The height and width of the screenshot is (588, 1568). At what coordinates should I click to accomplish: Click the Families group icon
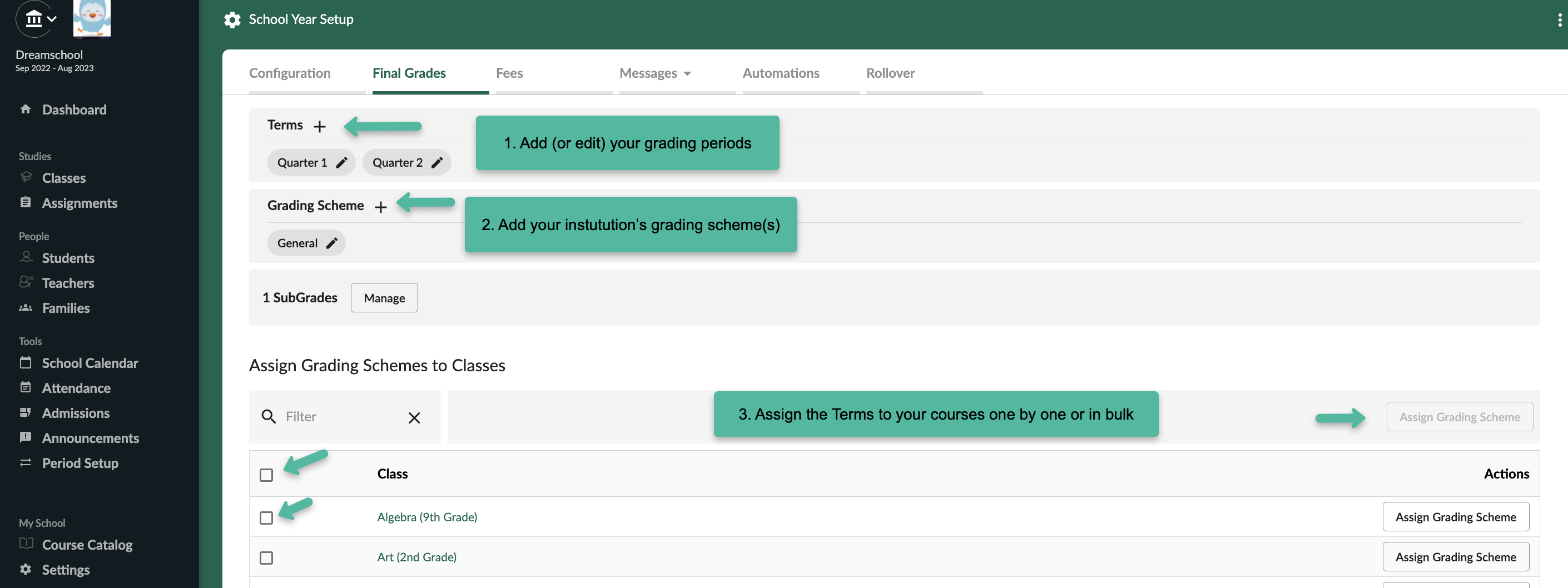point(26,307)
